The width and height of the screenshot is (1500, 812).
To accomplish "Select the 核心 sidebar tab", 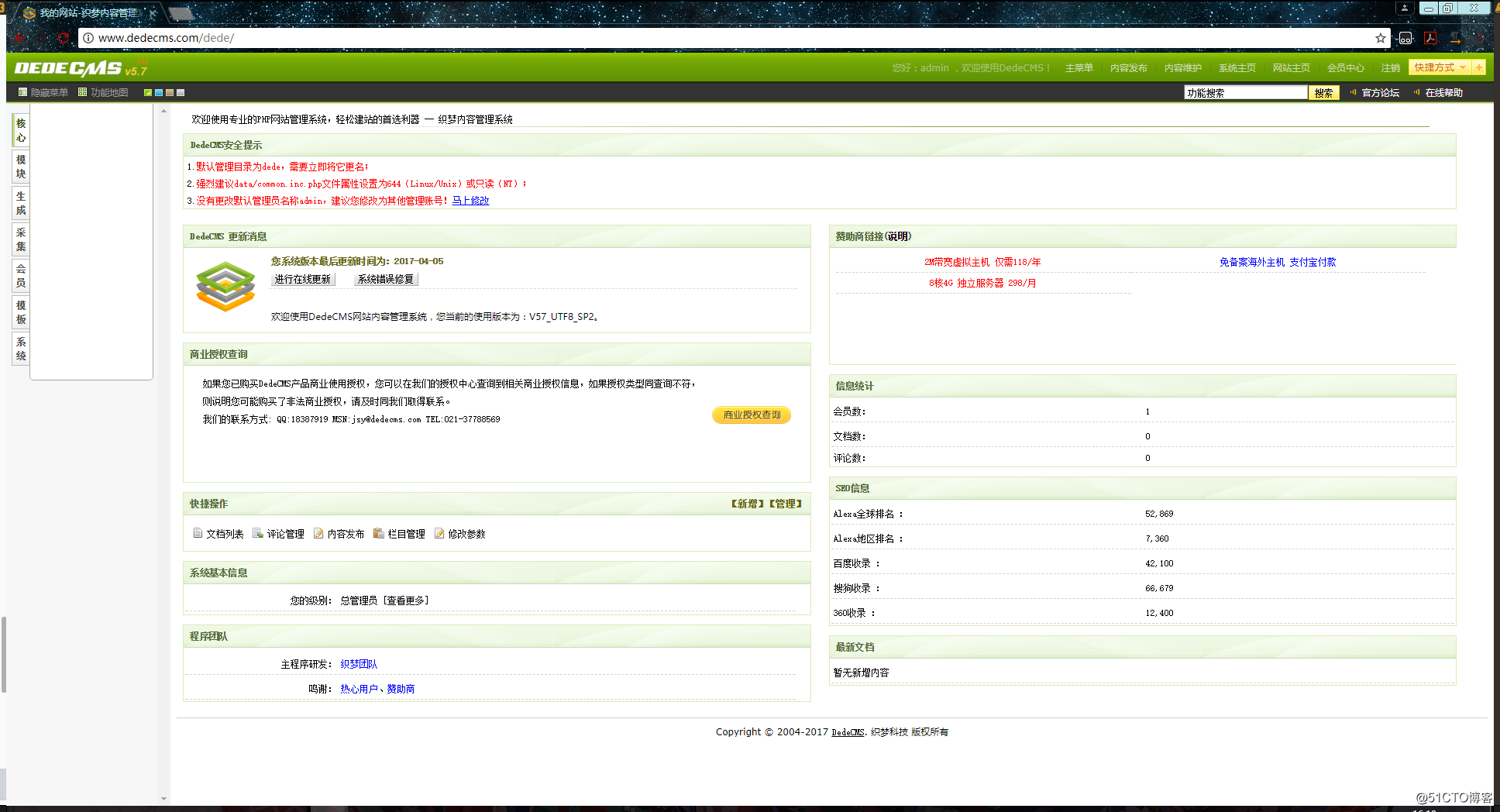I will coord(21,130).
